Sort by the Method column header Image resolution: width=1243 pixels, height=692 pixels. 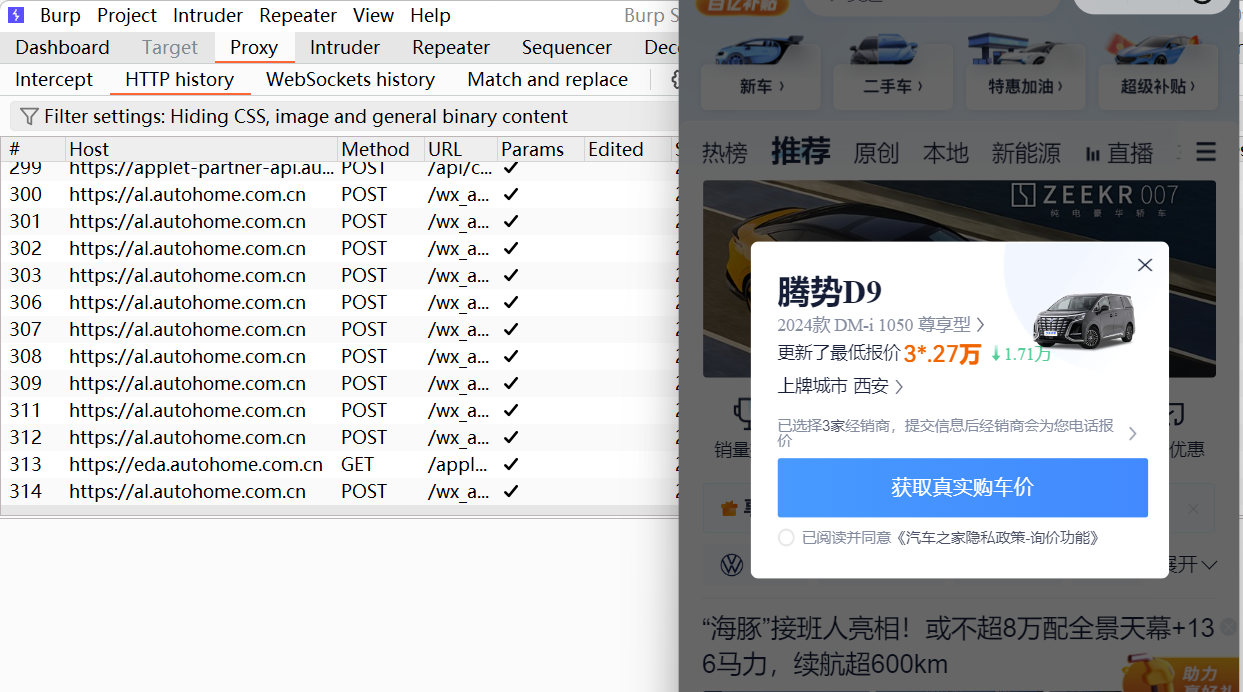380,149
